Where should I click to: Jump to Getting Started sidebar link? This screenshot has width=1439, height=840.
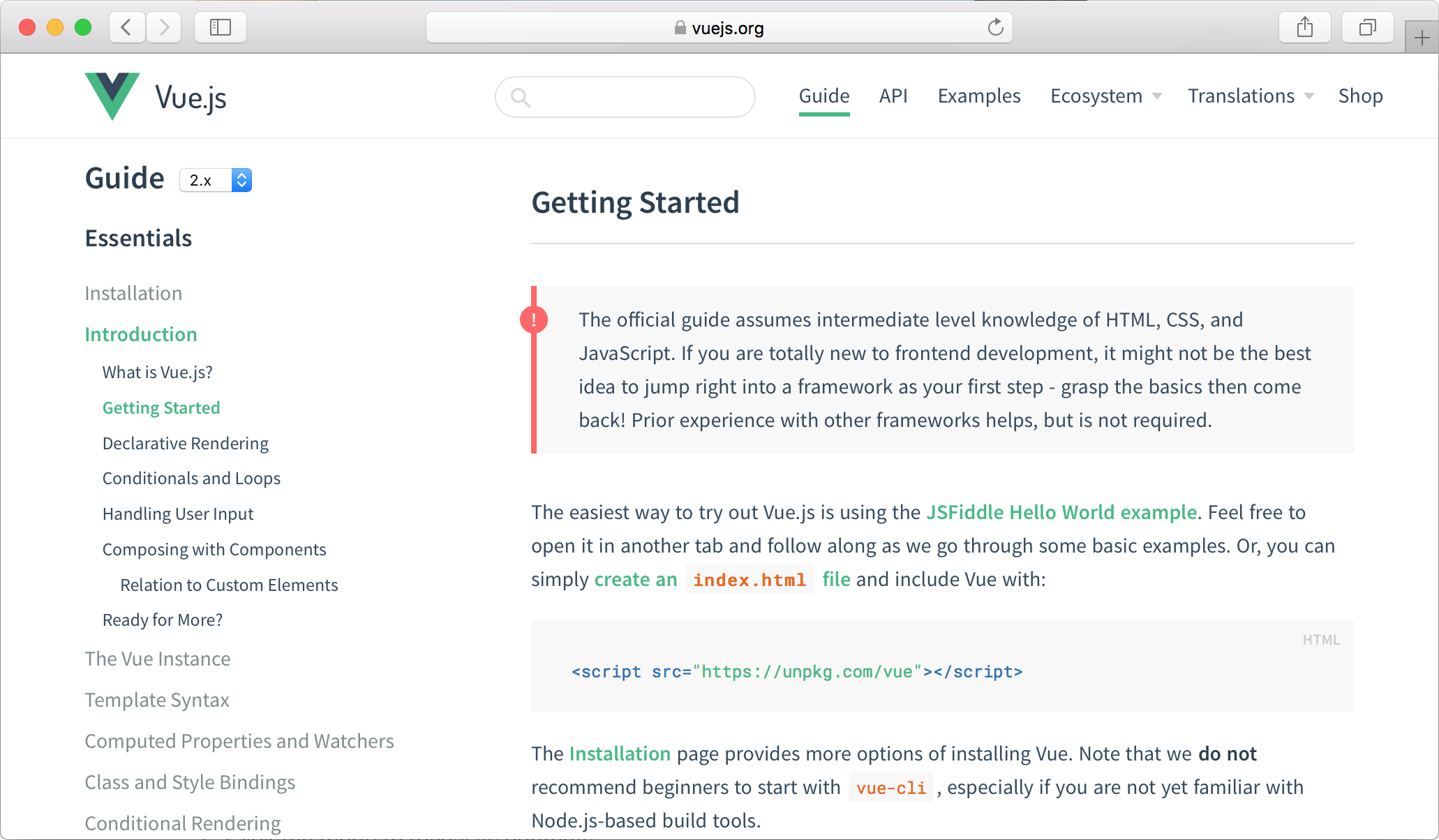(x=161, y=408)
